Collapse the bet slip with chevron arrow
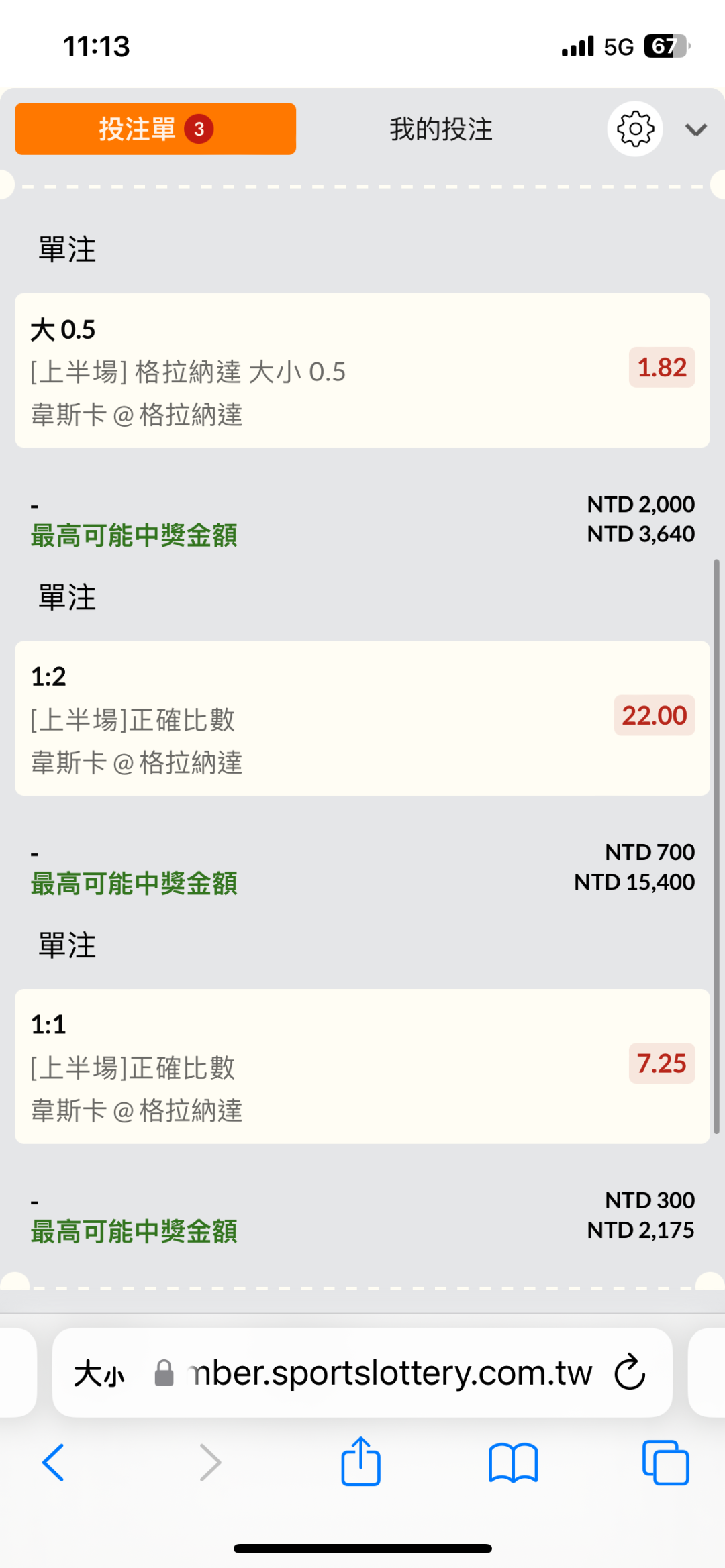The width and height of the screenshot is (725, 1568). tap(696, 129)
